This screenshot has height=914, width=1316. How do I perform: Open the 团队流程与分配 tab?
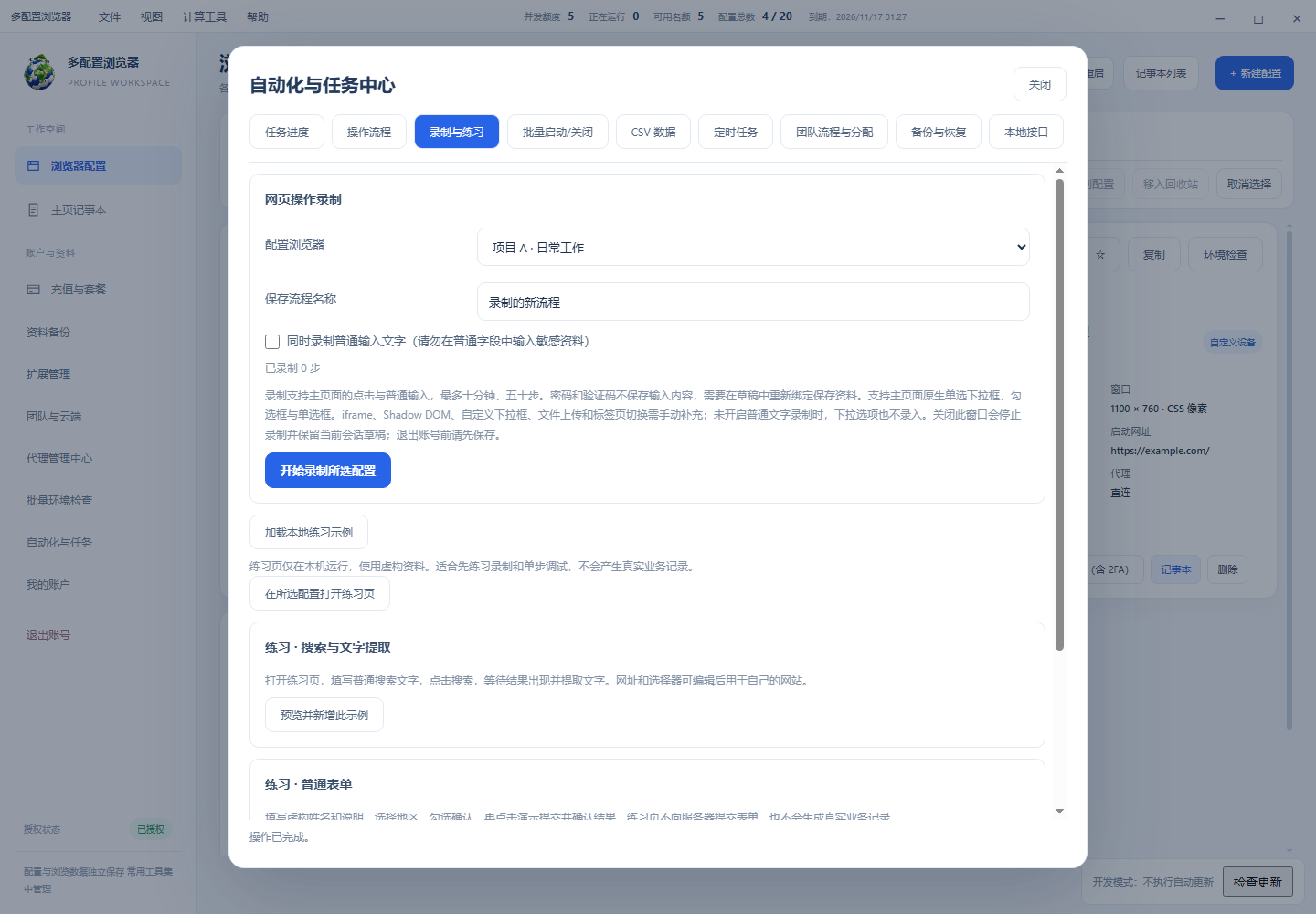(x=834, y=132)
